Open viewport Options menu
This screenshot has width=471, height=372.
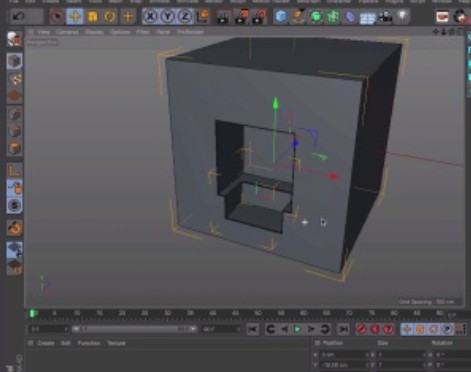coord(120,32)
